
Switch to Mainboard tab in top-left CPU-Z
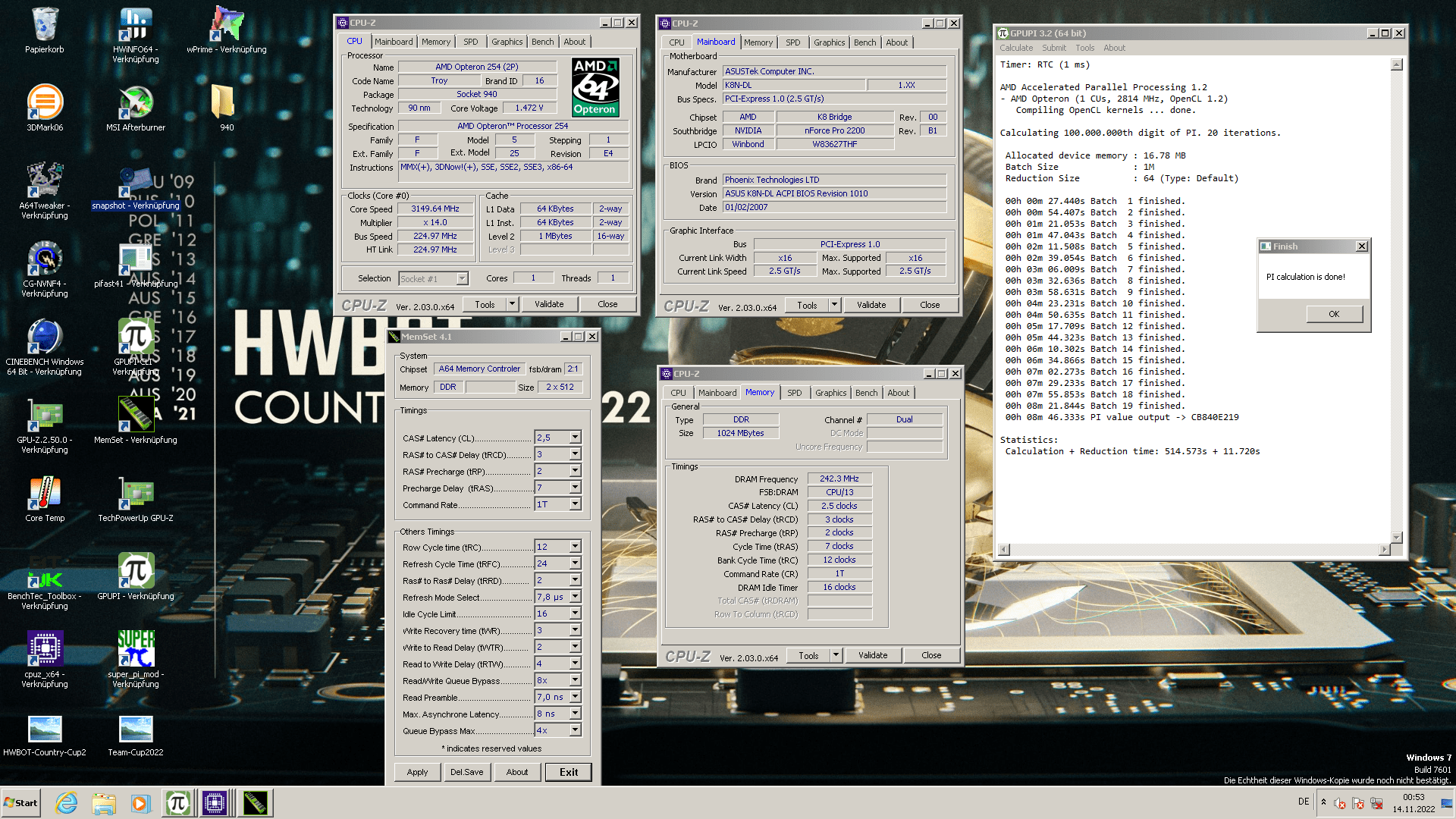click(x=394, y=42)
